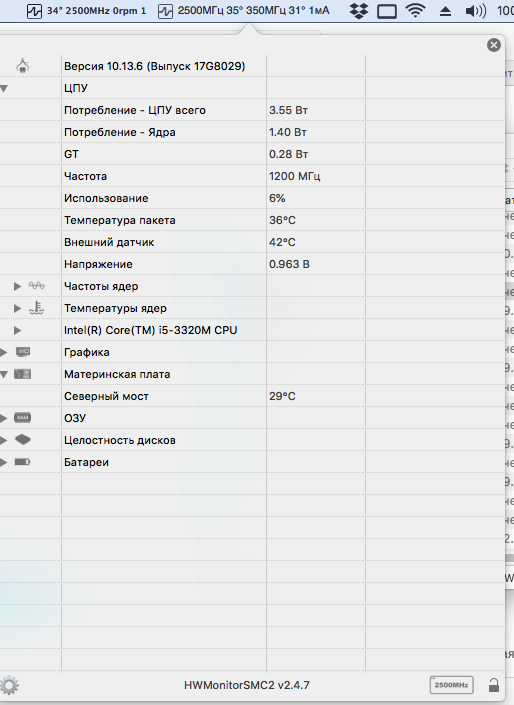
Task: Click the 3.55 Вт value
Action: point(288,110)
